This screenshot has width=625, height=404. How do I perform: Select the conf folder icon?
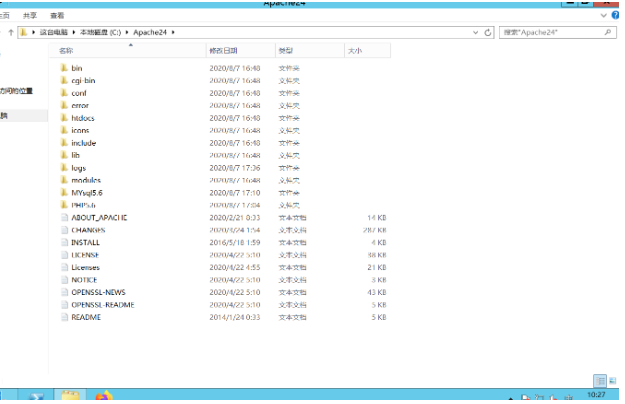pos(64,93)
